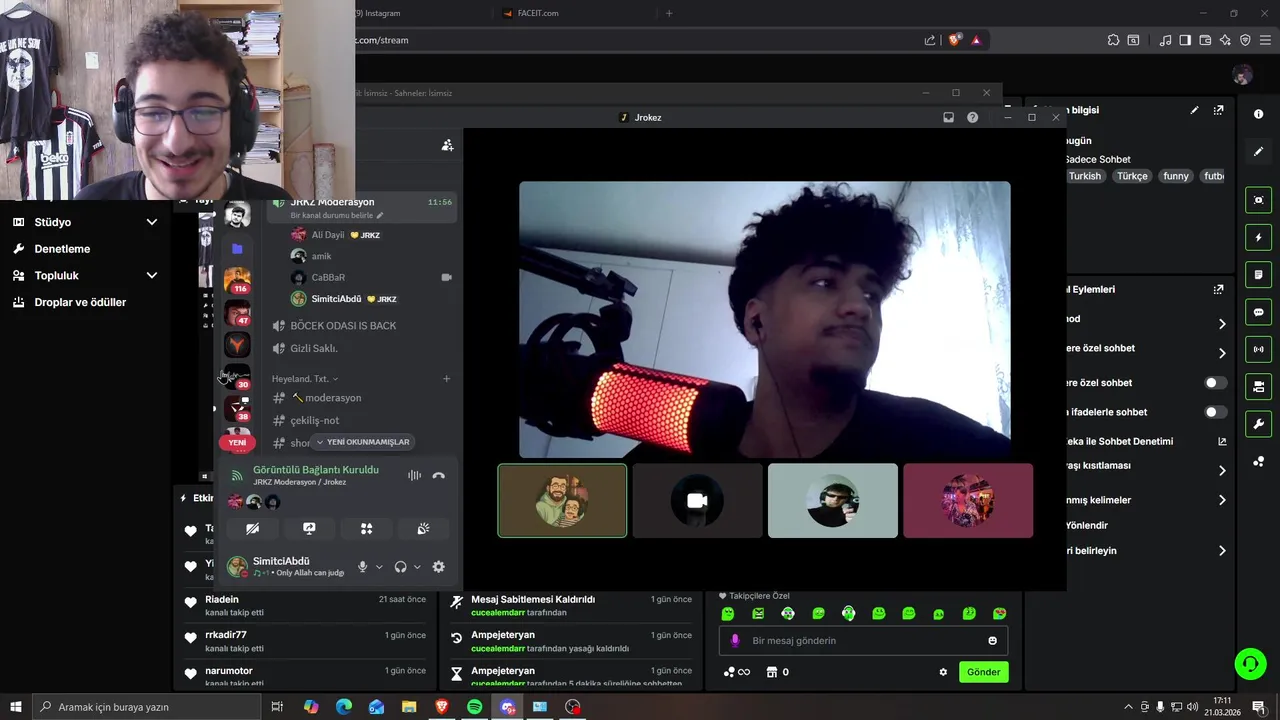Pop out the stream info panel

click(1218, 110)
